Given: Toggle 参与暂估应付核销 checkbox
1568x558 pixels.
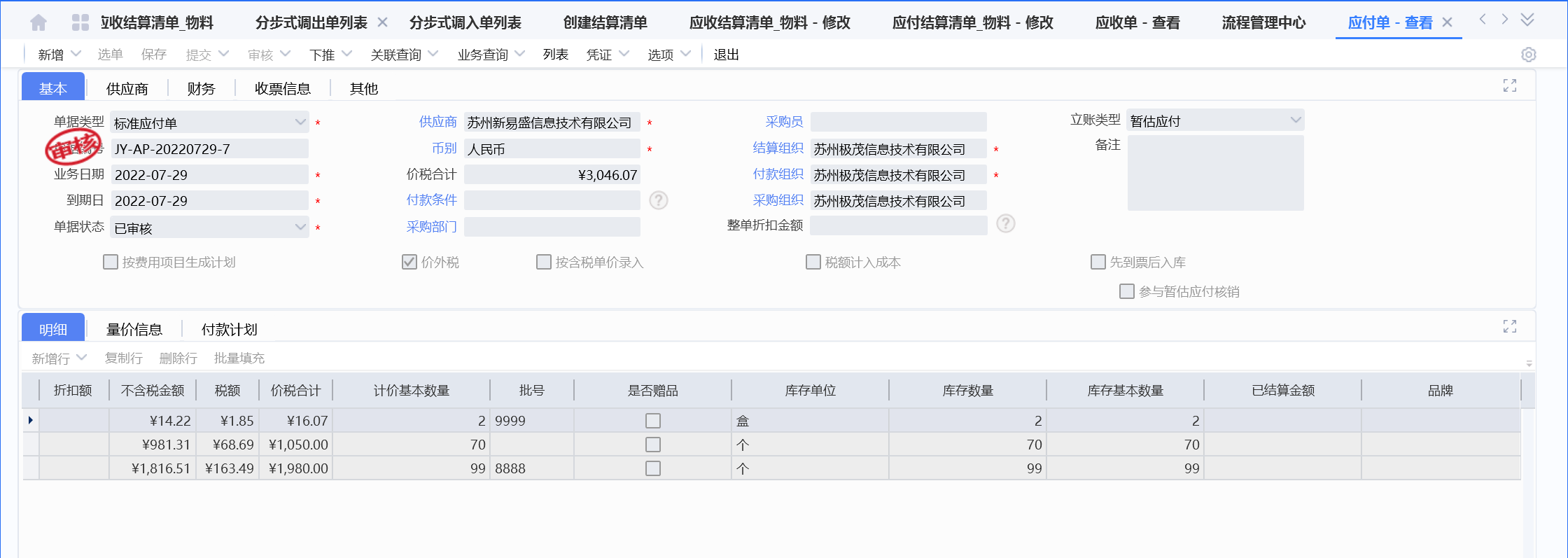Looking at the screenshot, I should [x=1127, y=291].
